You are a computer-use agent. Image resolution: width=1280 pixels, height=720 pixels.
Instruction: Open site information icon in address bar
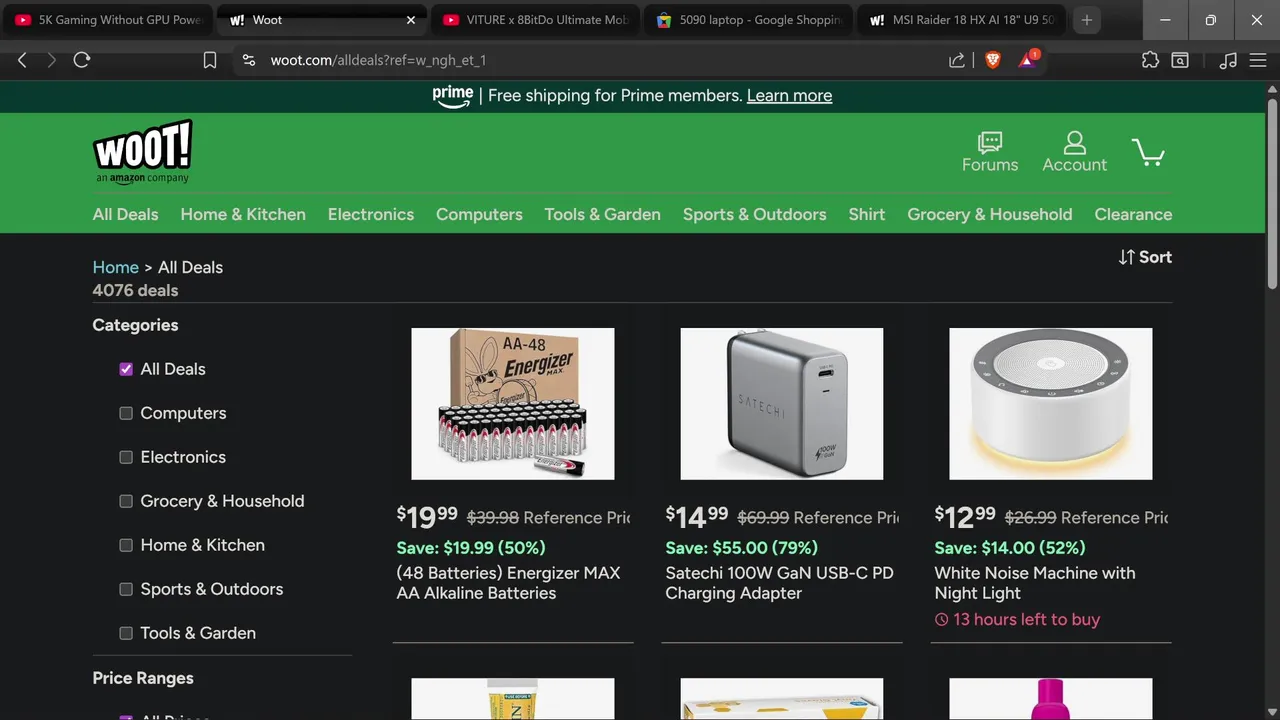pos(249,60)
